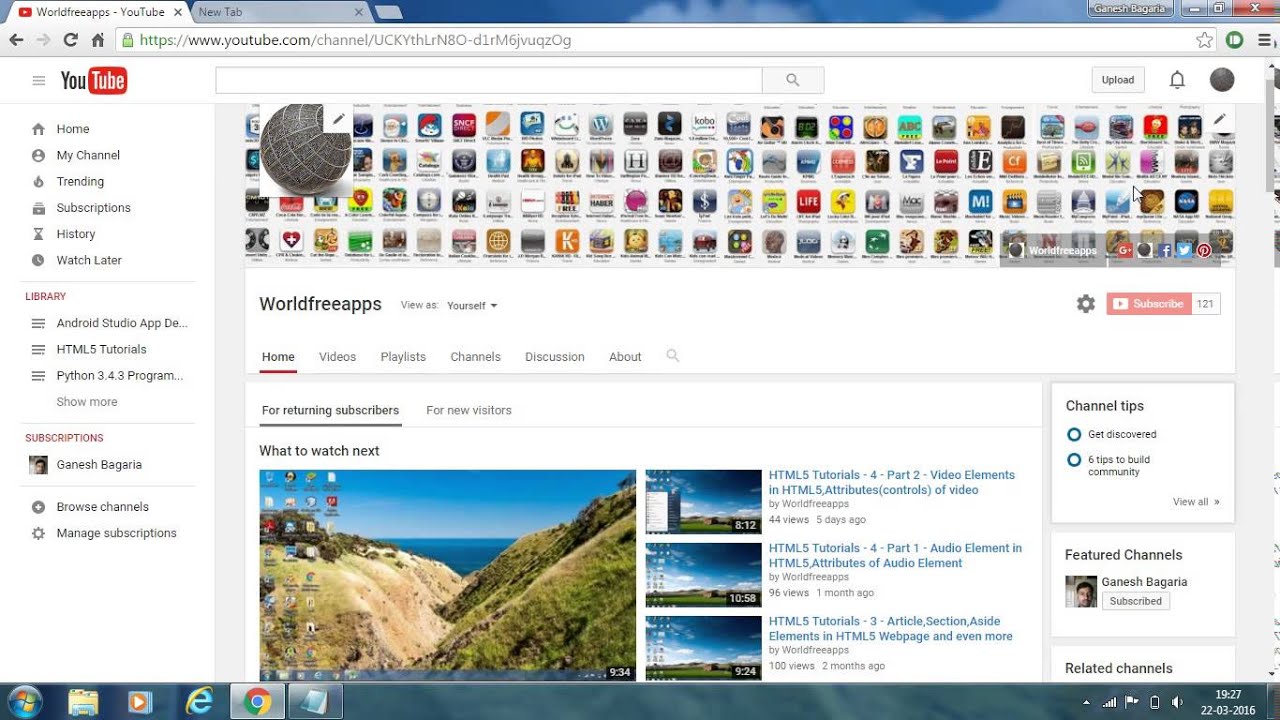The width and height of the screenshot is (1280, 720).
Task: Open HTML5 Tutorials 4 Part 2 video title
Action: coord(892,482)
